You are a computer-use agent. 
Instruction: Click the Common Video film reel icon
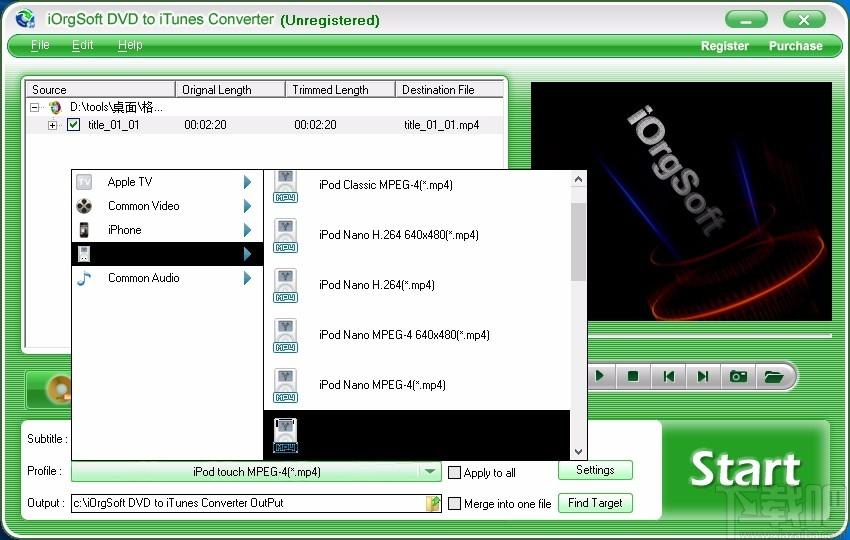84,206
